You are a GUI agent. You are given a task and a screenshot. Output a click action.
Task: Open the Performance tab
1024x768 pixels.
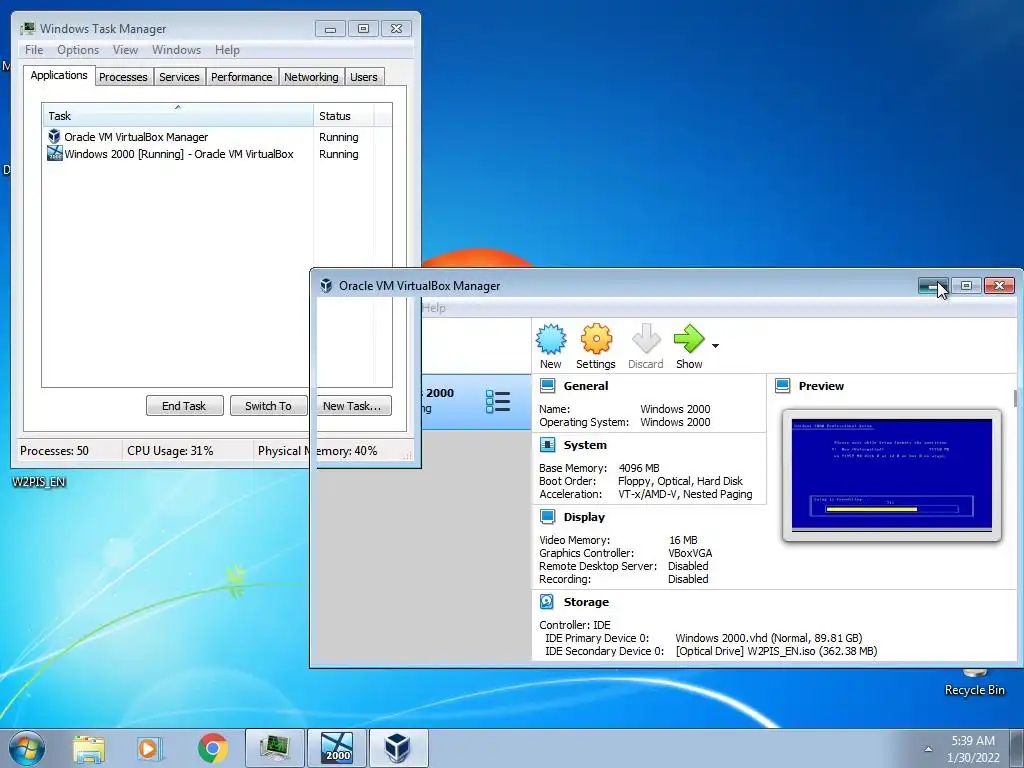click(x=242, y=77)
